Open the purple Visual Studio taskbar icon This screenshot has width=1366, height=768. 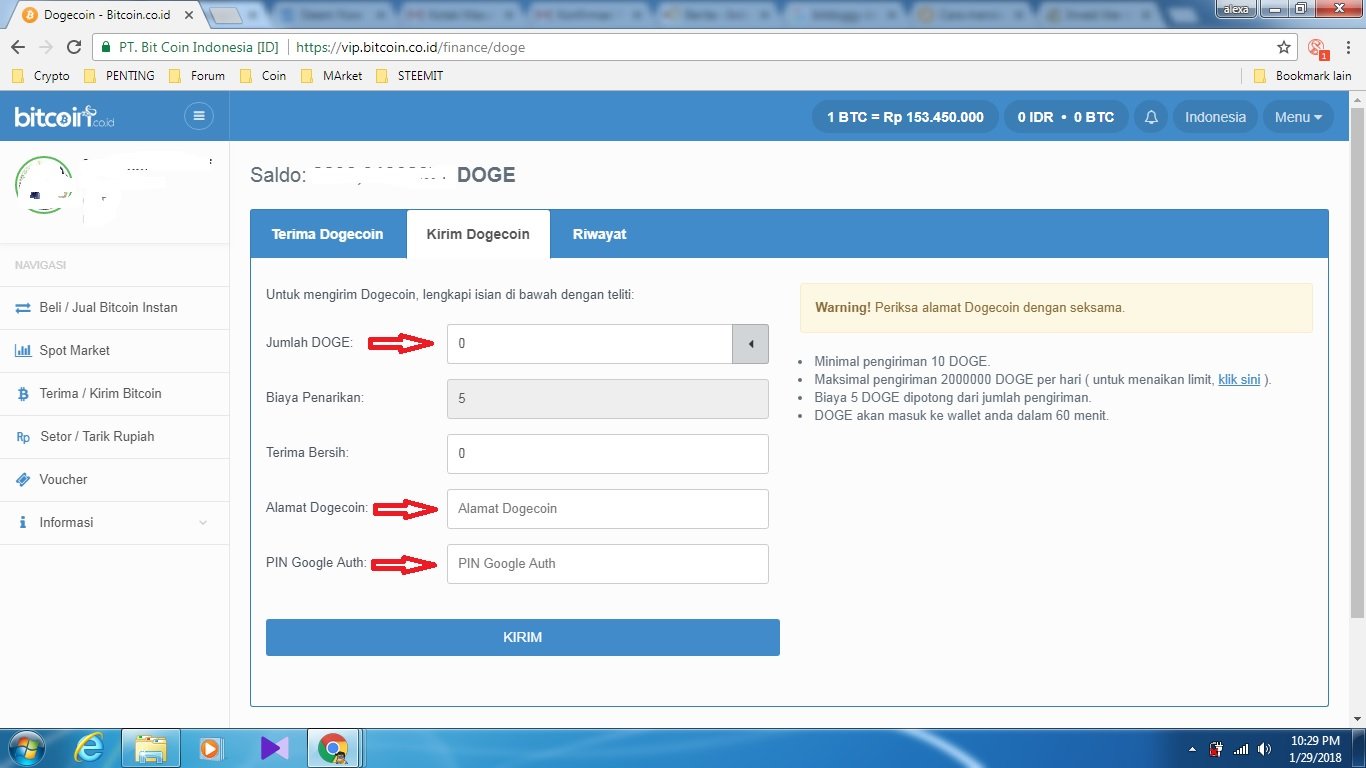[x=274, y=748]
